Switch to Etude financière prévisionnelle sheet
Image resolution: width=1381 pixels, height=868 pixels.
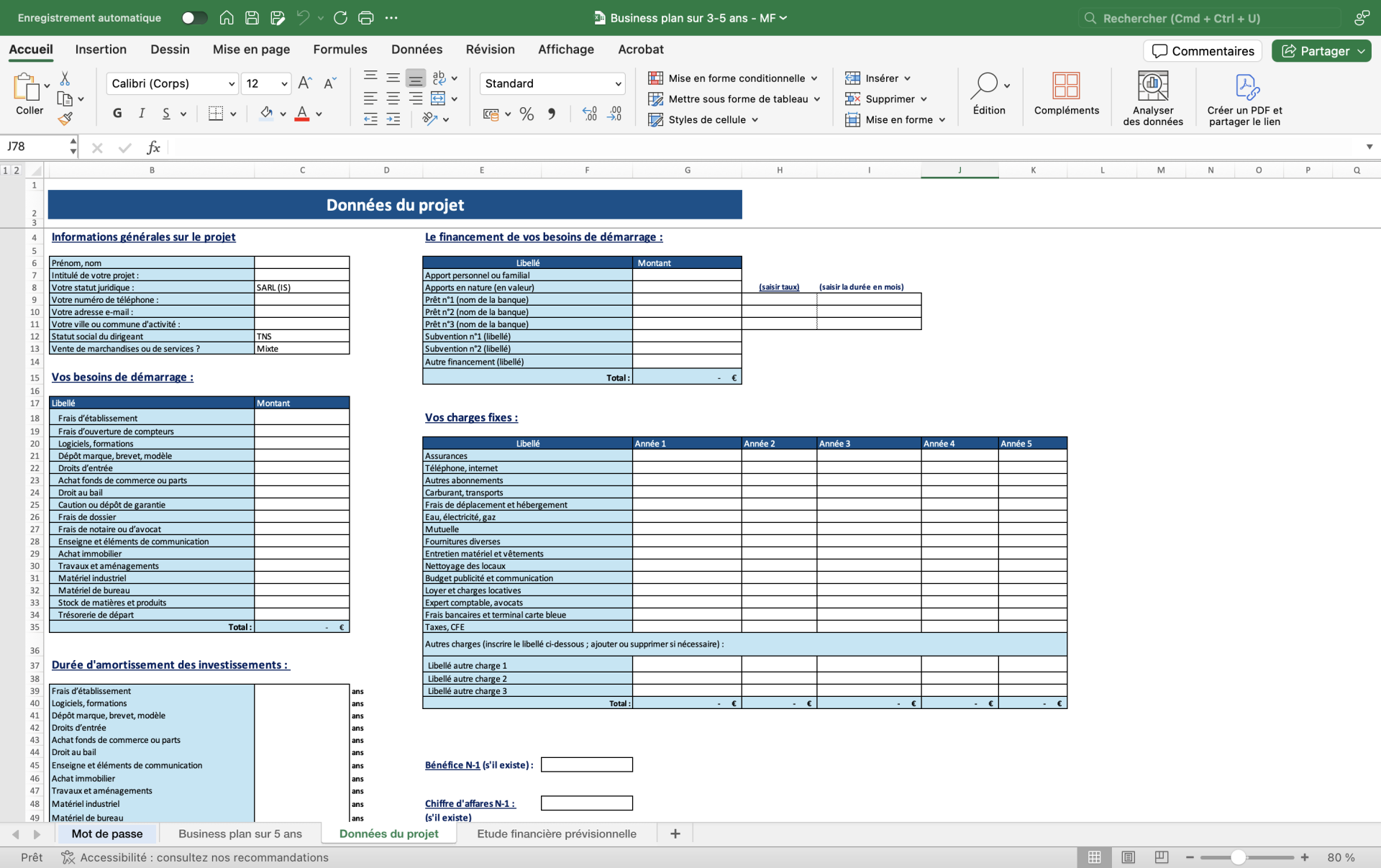(557, 834)
